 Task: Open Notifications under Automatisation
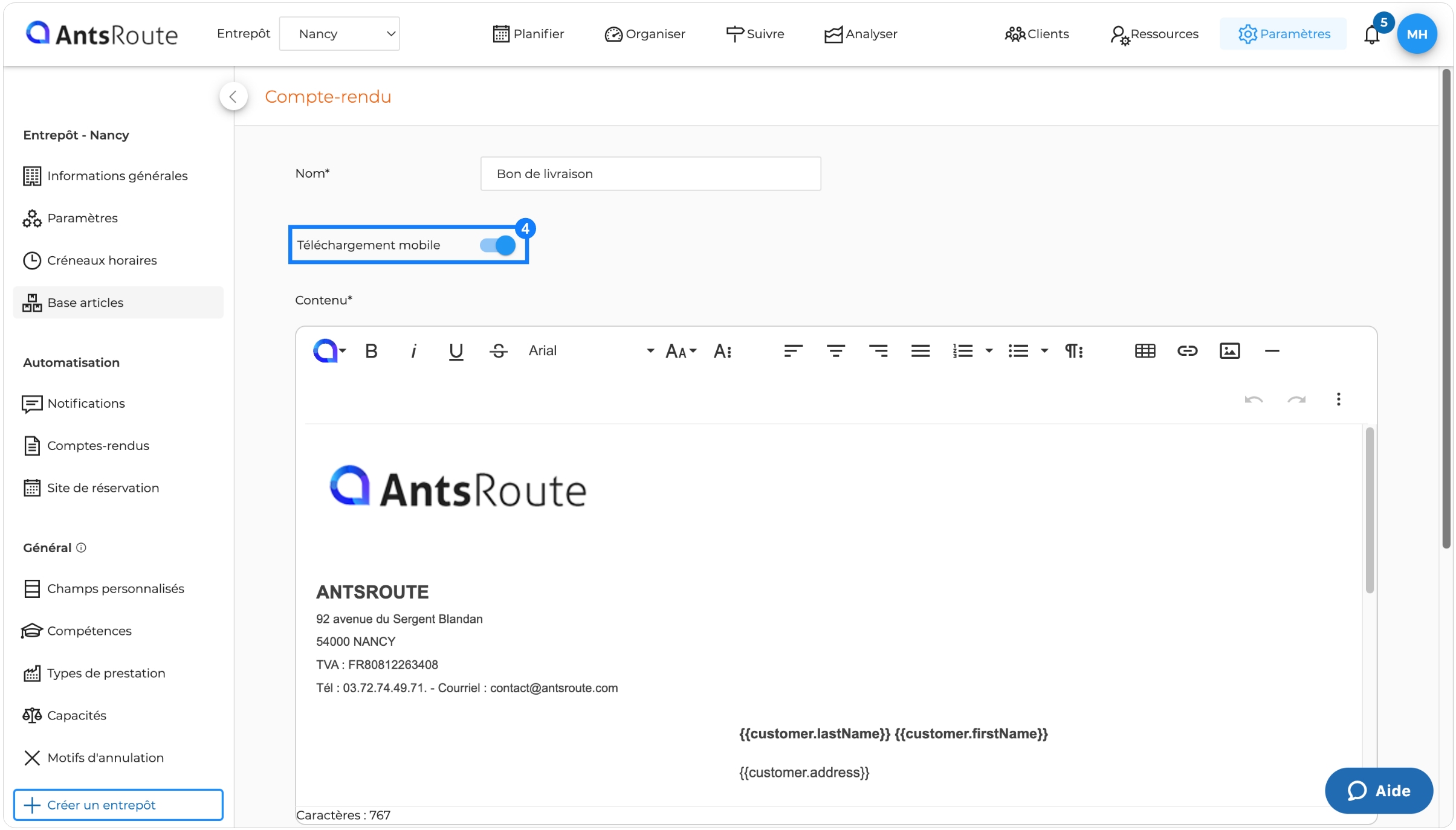tap(118, 404)
